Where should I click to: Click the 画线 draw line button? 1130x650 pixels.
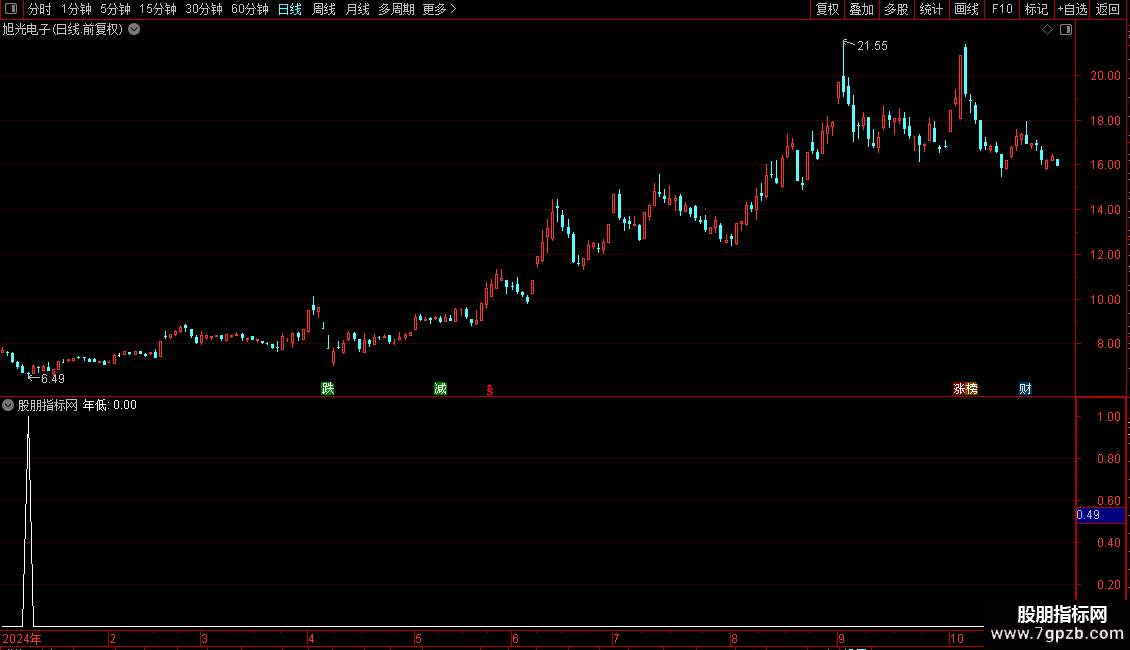(966, 9)
